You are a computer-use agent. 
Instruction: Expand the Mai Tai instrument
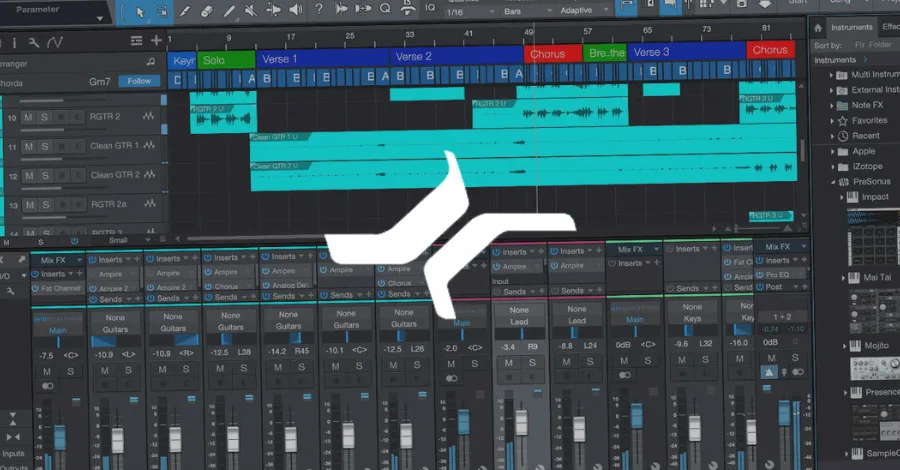pyautogui.click(x=844, y=277)
